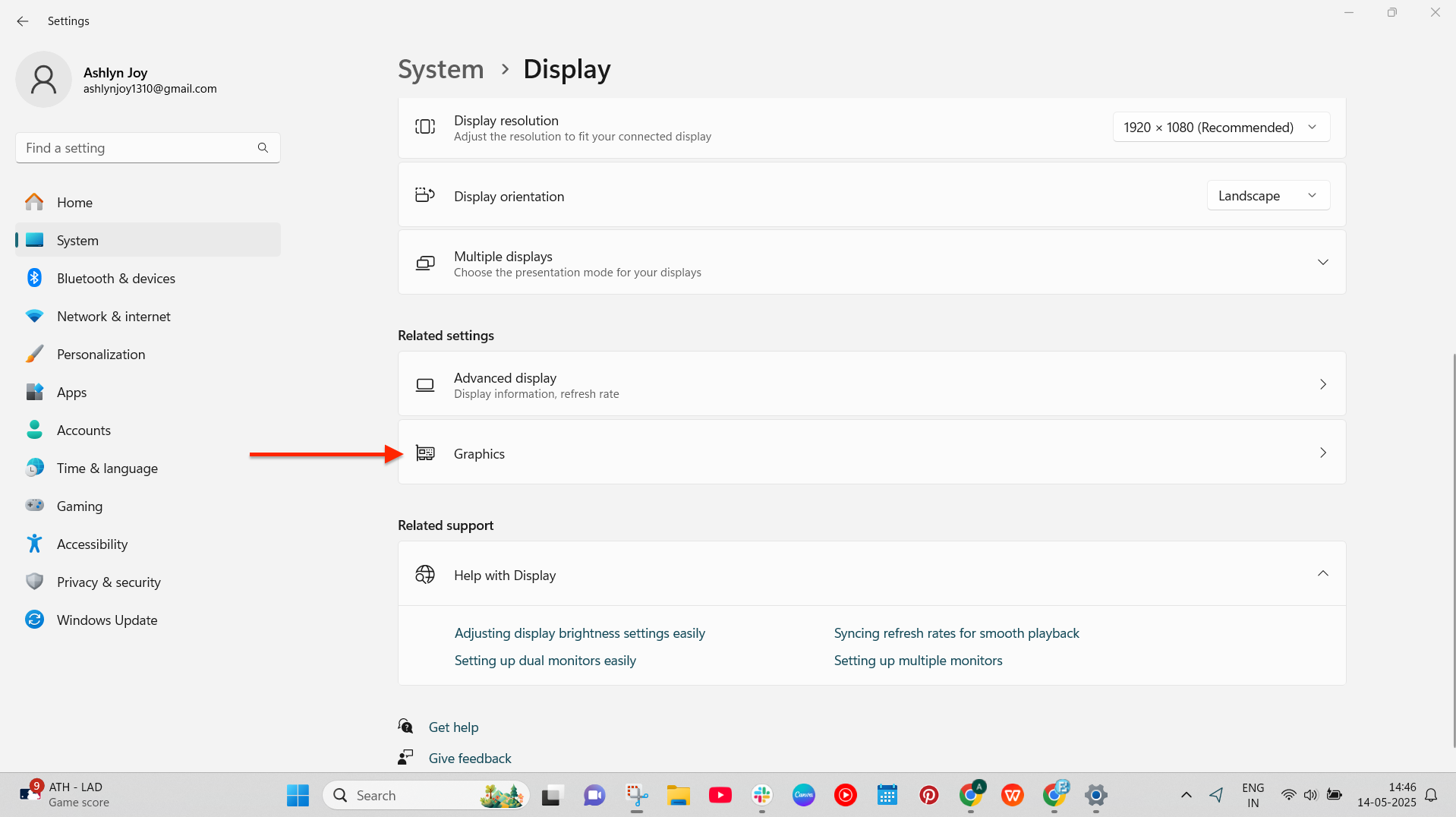Click the Windows Start button
1456x817 pixels.
pyautogui.click(x=298, y=795)
